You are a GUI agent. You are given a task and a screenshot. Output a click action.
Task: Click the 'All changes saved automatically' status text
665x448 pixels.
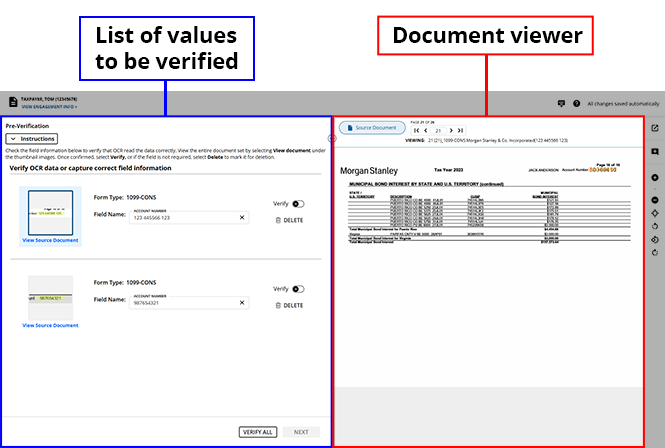pos(623,104)
